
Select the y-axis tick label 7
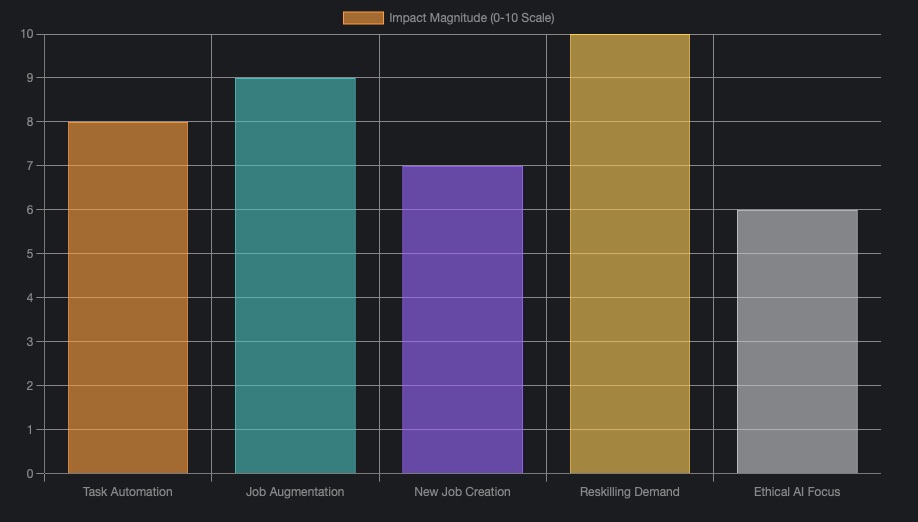[29, 166]
